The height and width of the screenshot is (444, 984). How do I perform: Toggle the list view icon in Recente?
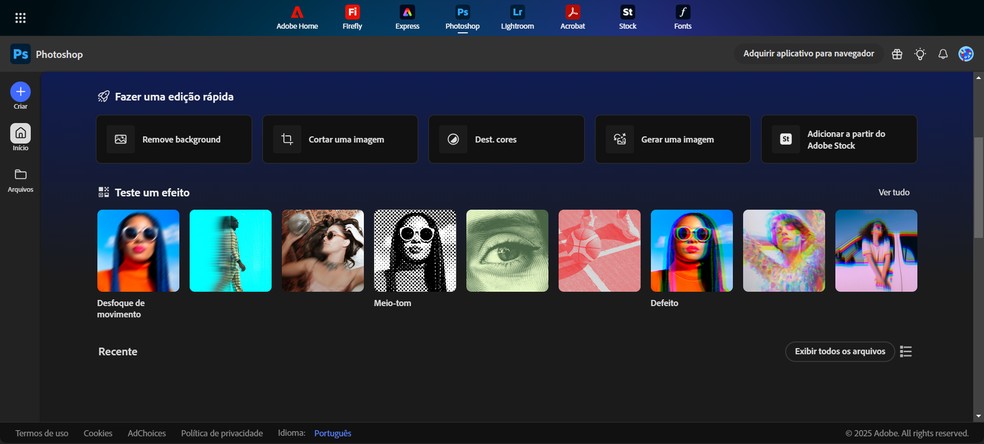906,351
